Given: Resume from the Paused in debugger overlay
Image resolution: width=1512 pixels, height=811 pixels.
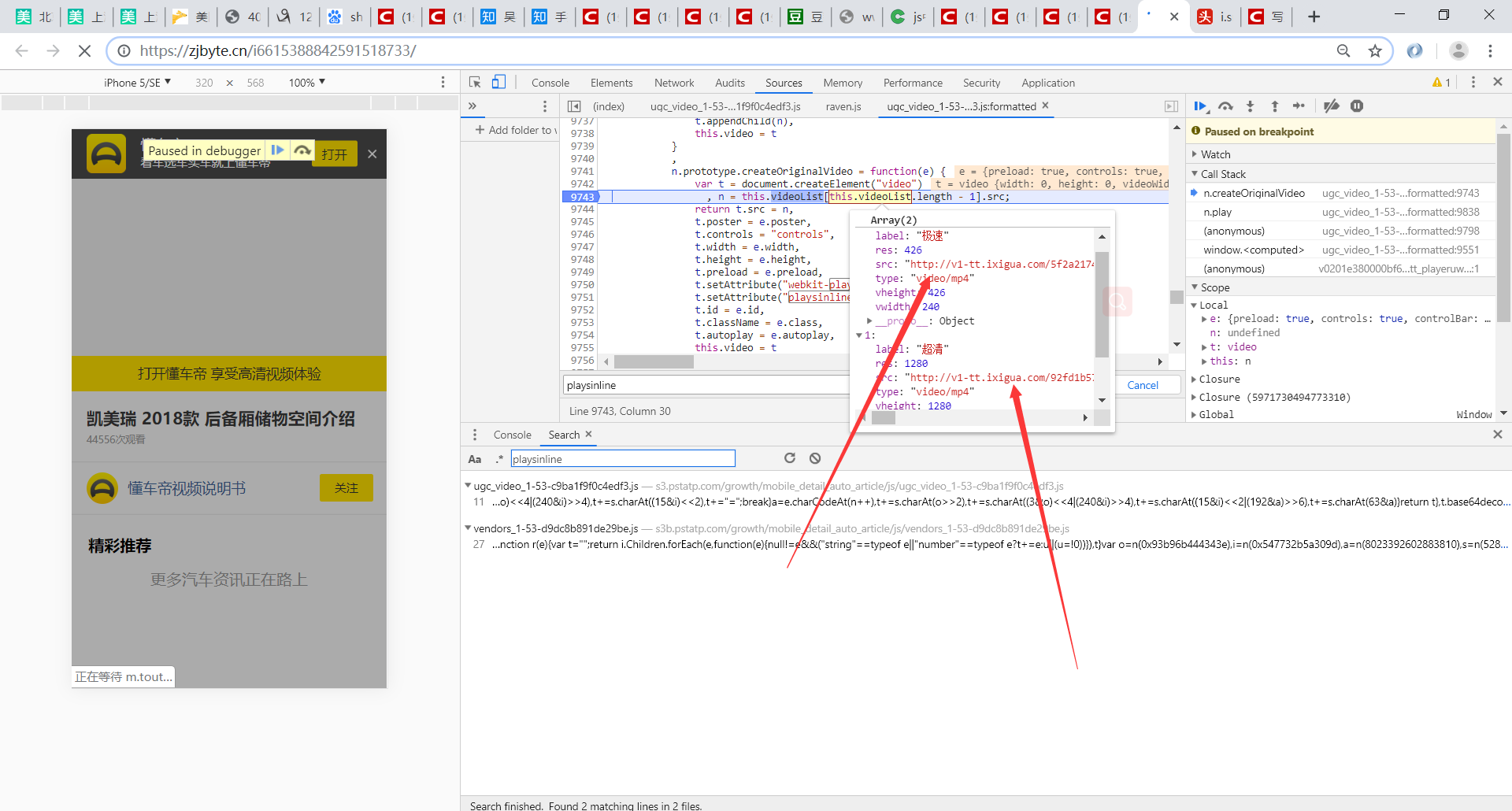Looking at the screenshot, I should (x=277, y=150).
